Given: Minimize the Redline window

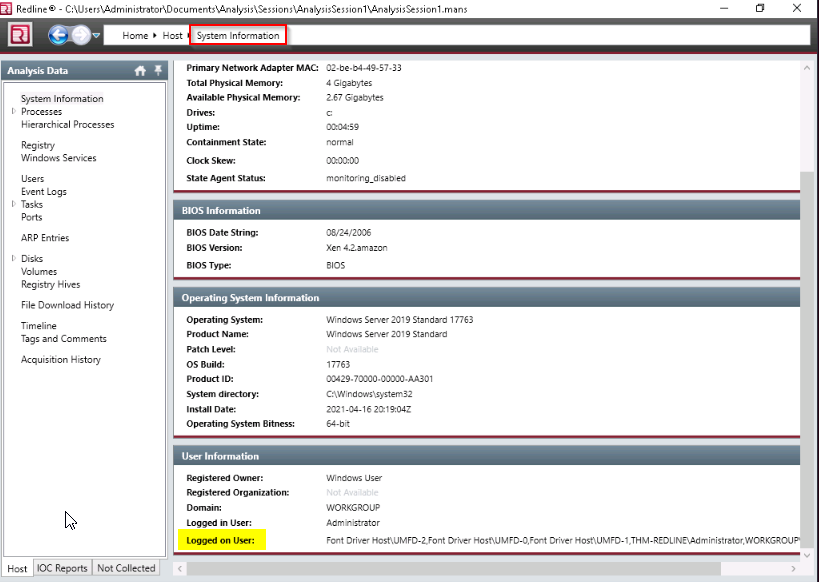Looking at the screenshot, I should pyautogui.click(x=724, y=8).
